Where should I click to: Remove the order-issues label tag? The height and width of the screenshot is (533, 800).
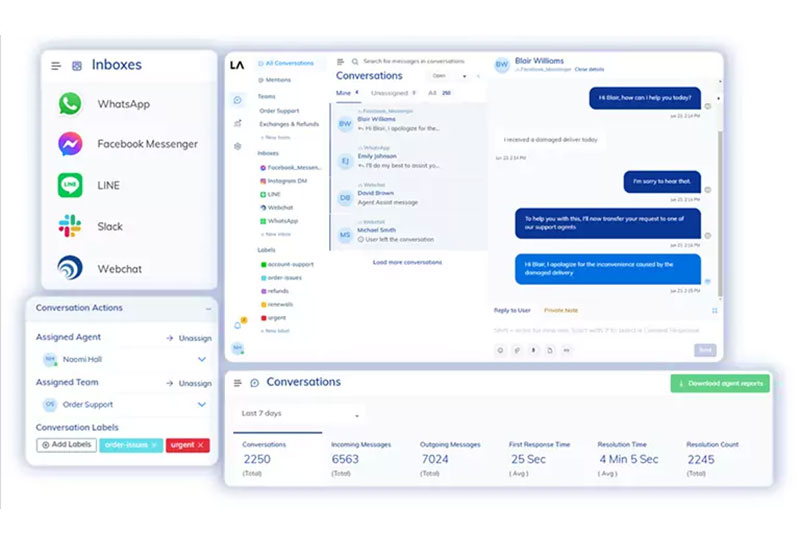coord(153,445)
